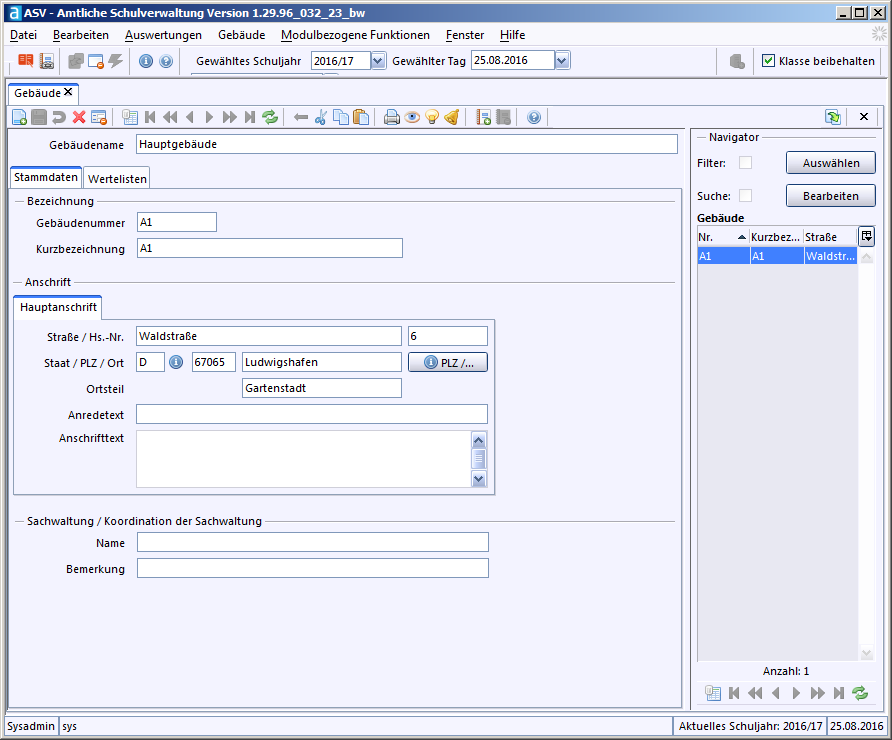
Task: Click the Auswählen button
Action: [x=830, y=163]
